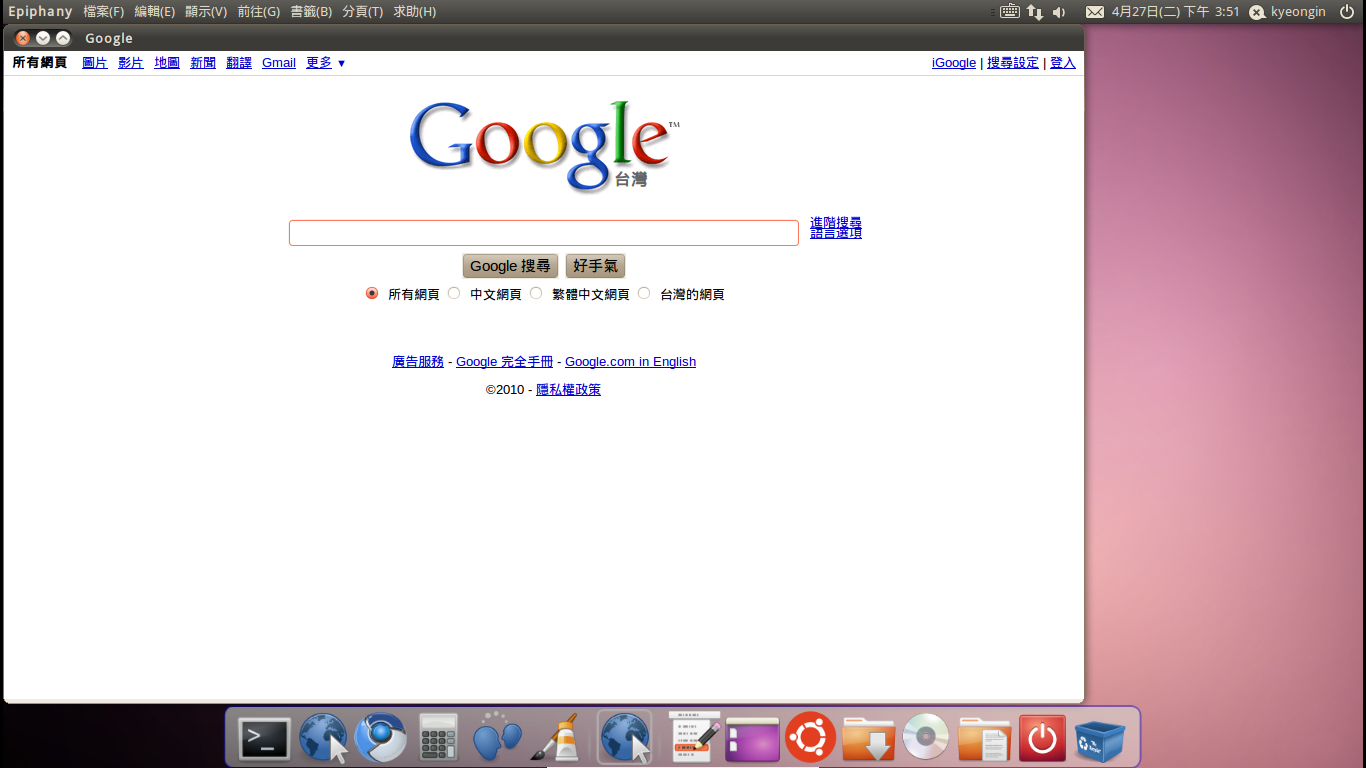Image resolution: width=1366 pixels, height=768 pixels.
Task: Open the iGoogle link
Action: 954,63
